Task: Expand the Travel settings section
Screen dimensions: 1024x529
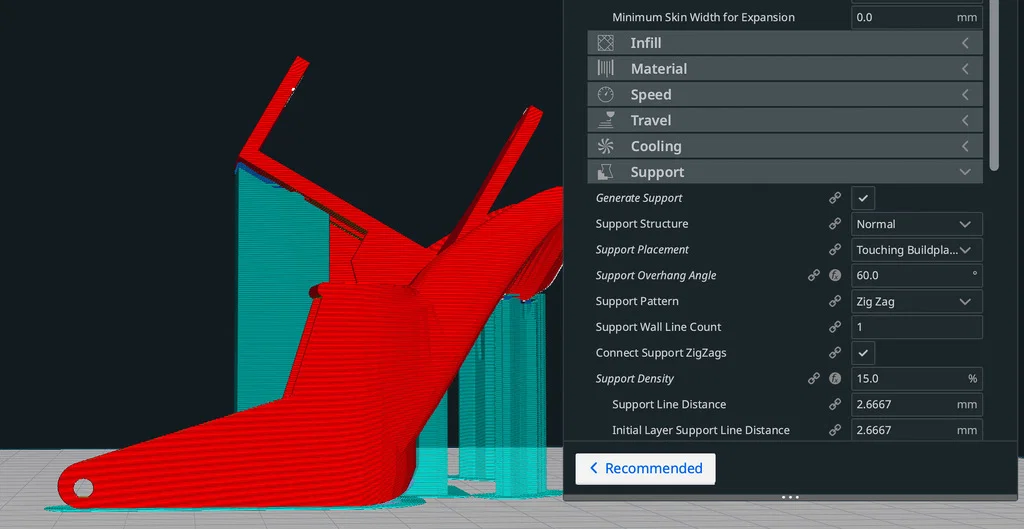Action: click(785, 120)
